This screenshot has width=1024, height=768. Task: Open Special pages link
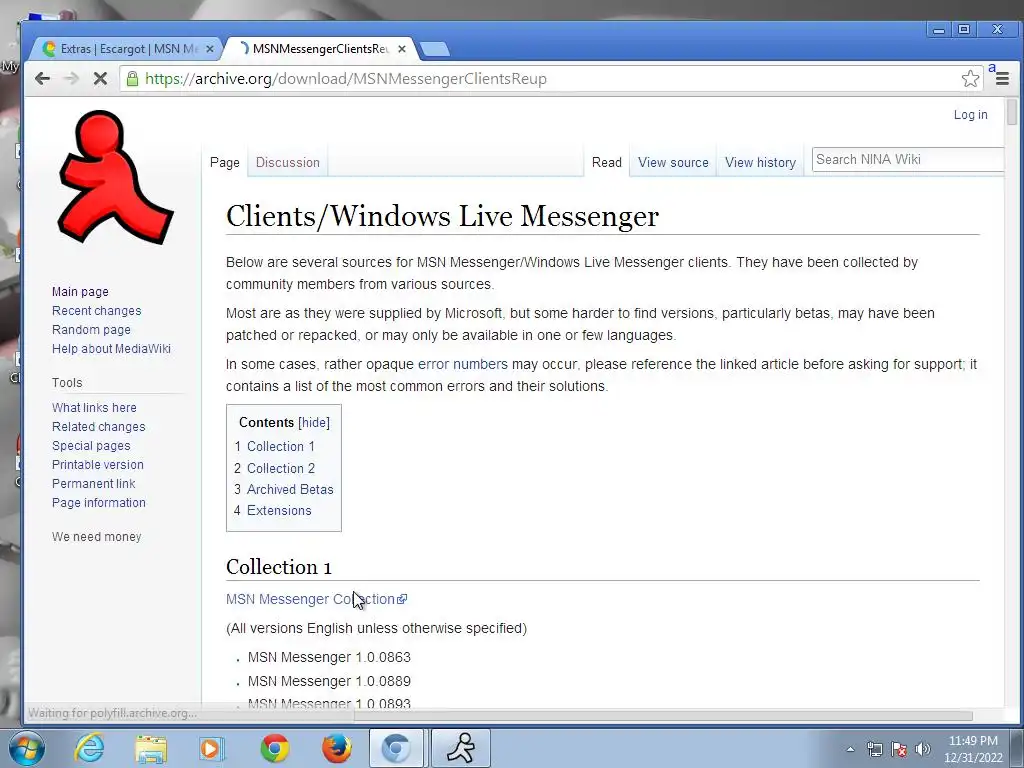[x=91, y=445]
